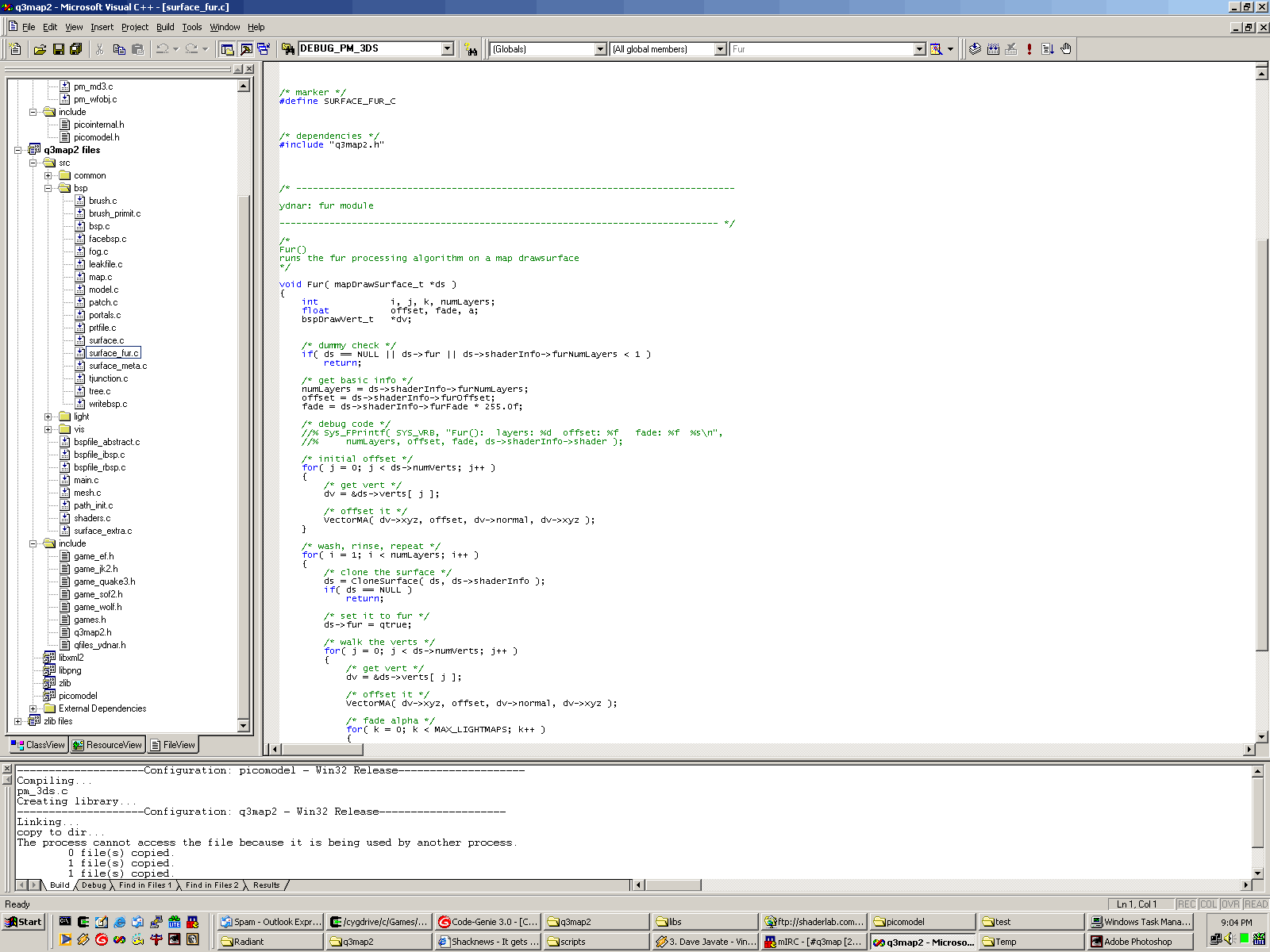Click the Insert/Remove Breakpoint hand icon
This screenshot has width=1270, height=952.
(x=1066, y=49)
